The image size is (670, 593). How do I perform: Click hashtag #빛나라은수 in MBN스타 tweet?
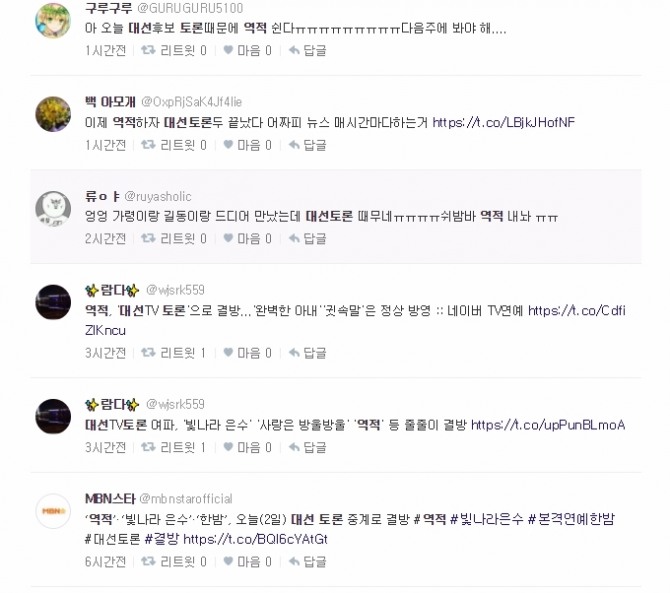[x=487, y=519]
